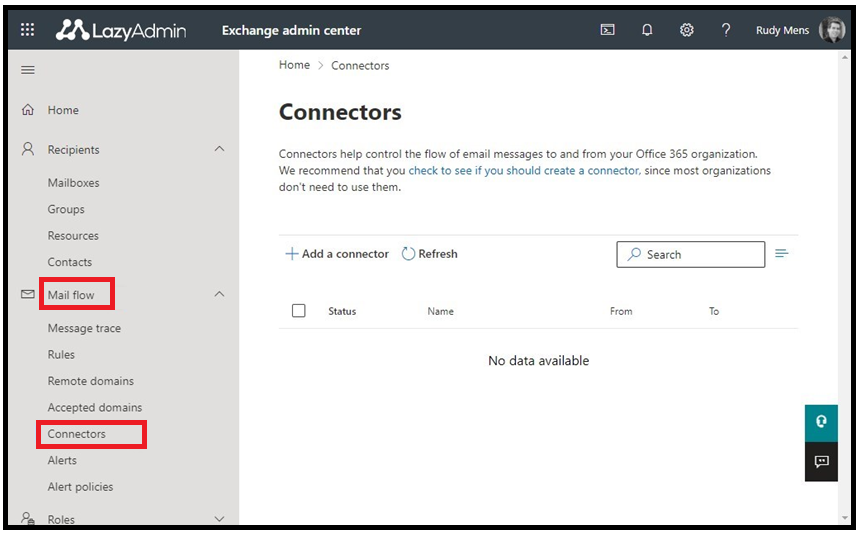Click the LazyAdmin logo
The image size is (859, 535).
(x=121, y=30)
